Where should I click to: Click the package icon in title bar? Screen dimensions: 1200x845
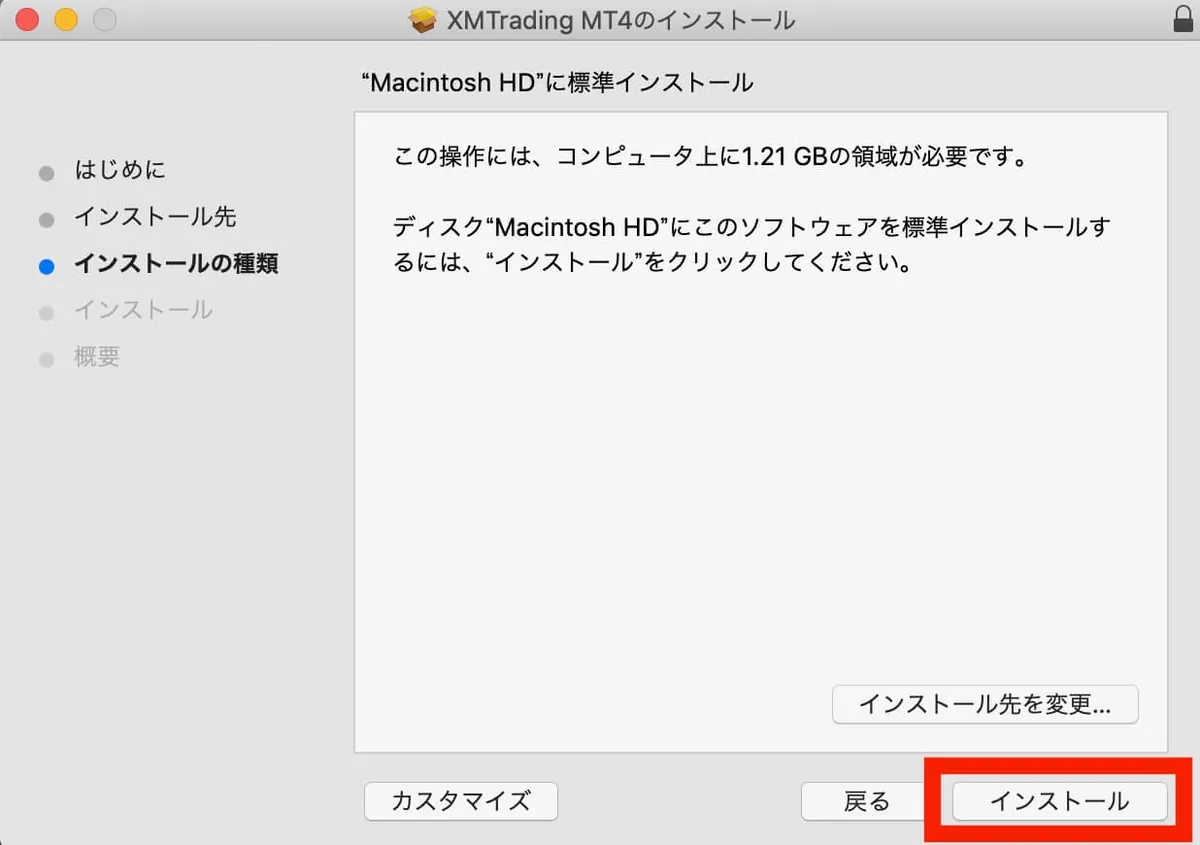(x=424, y=20)
